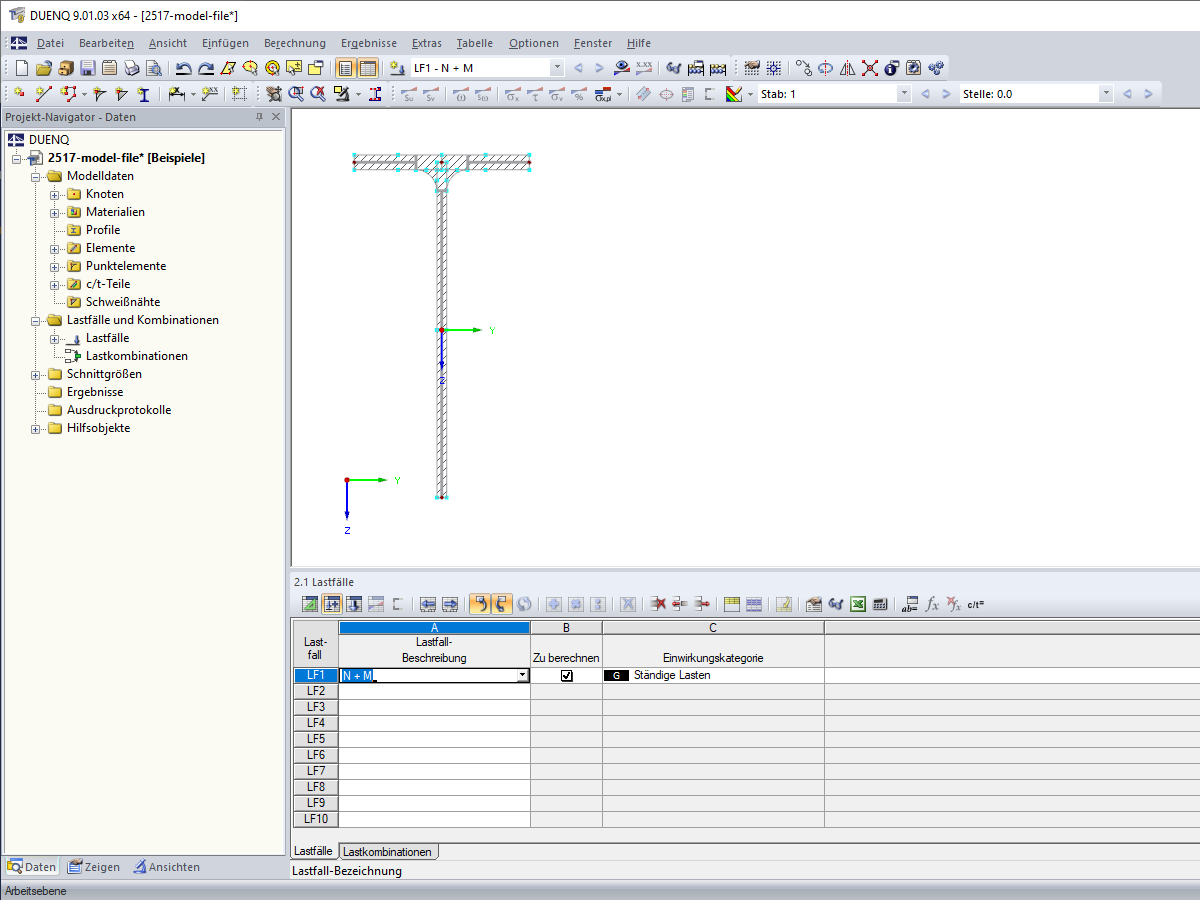Switch to the Lastkombinationen tab
The width and height of the screenshot is (1200, 900).
tap(388, 852)
